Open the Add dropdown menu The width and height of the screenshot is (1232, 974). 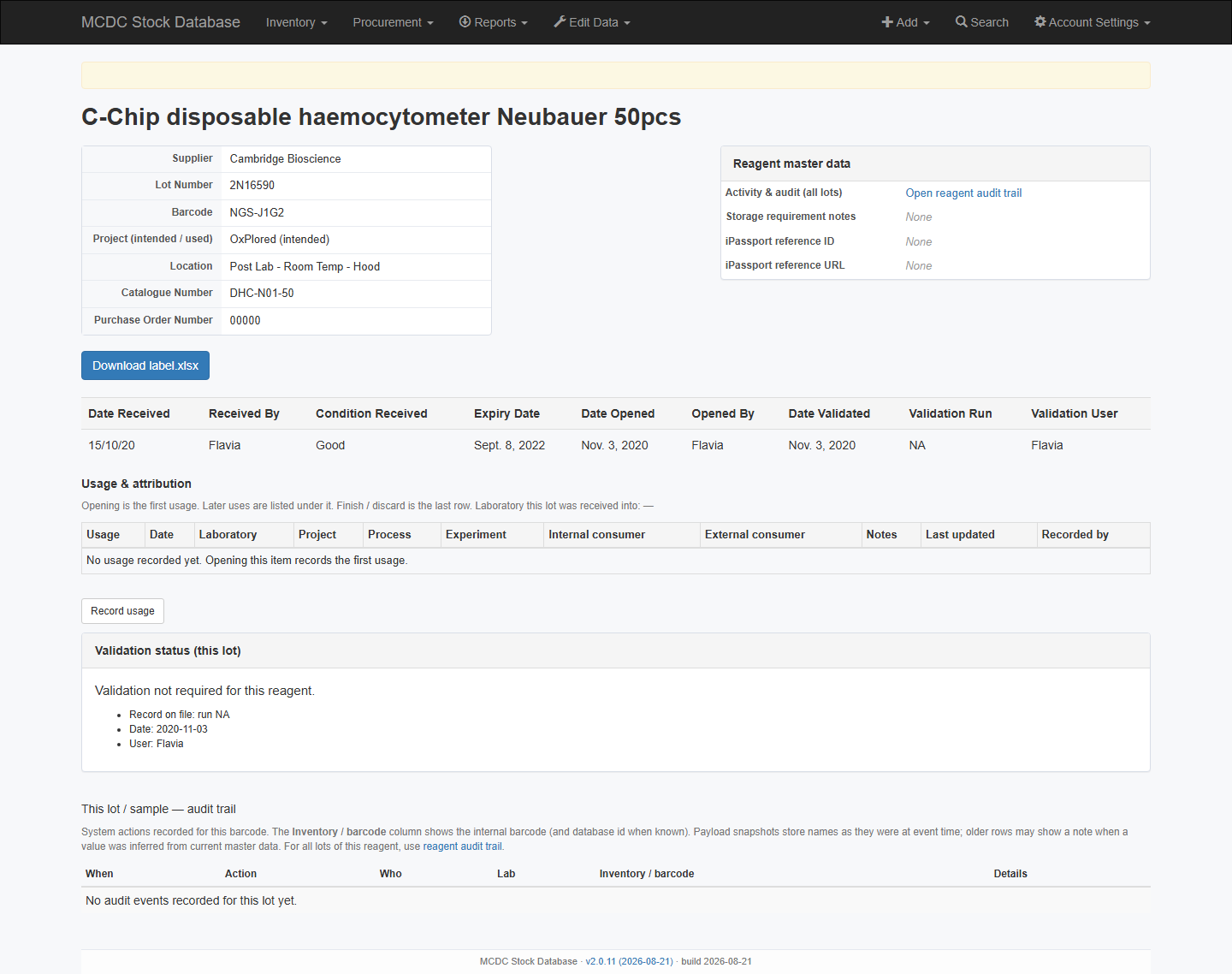point(905,22)
